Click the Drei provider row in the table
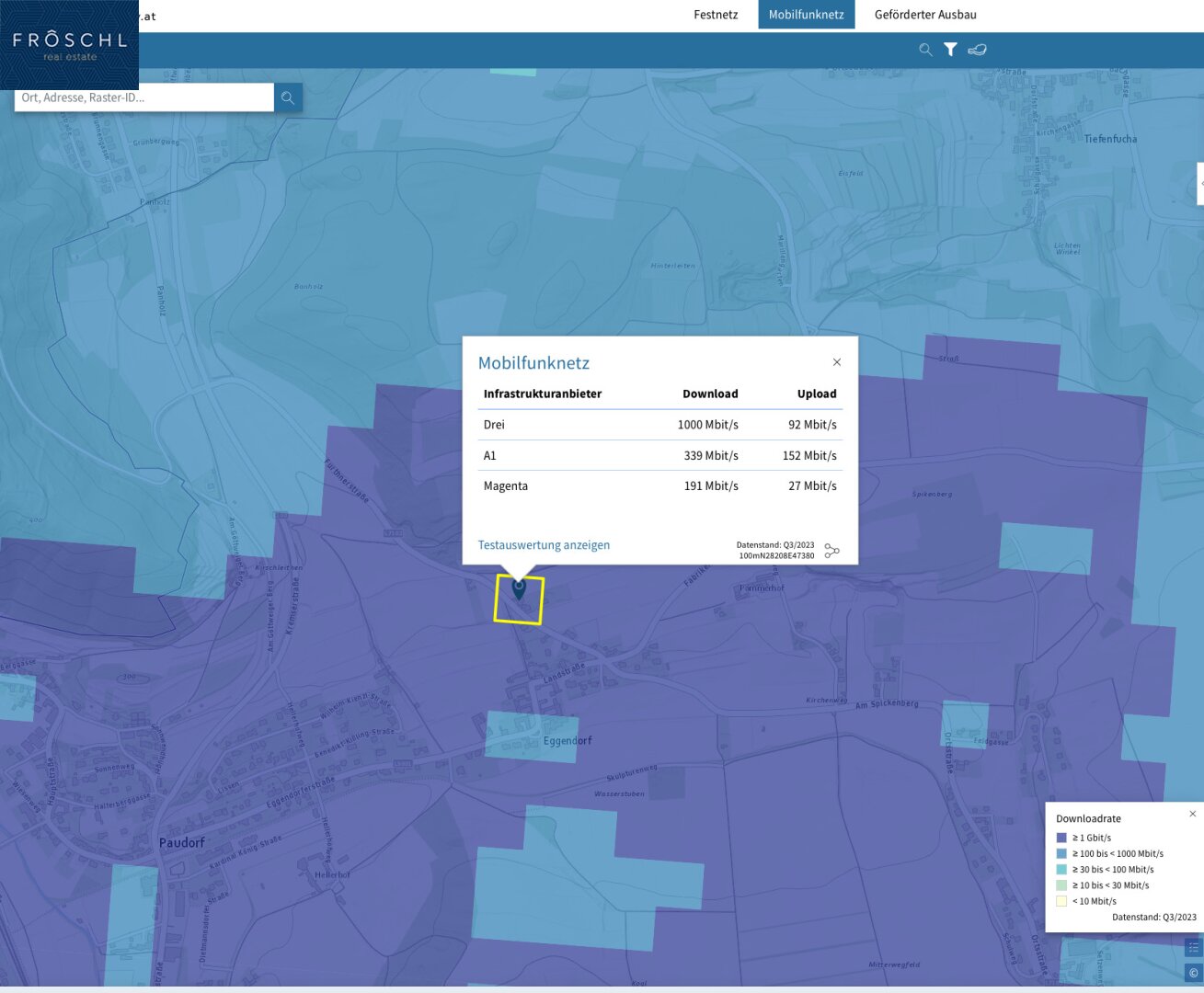Viewport: 1204px width, 993px height. 659,425
